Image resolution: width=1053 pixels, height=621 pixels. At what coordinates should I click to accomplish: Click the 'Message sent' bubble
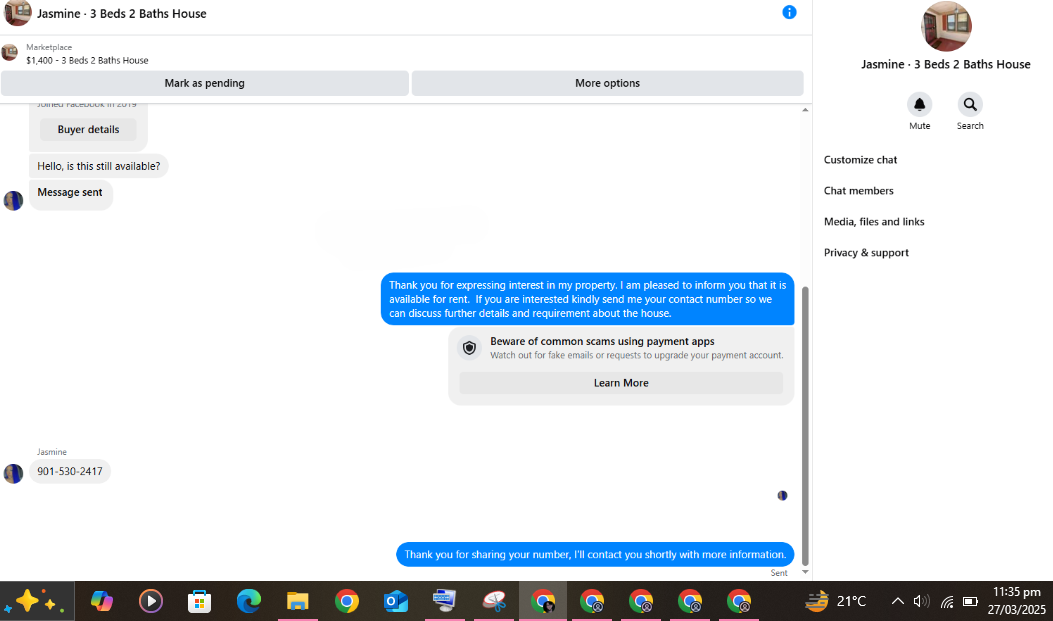(x=71, y=193)
